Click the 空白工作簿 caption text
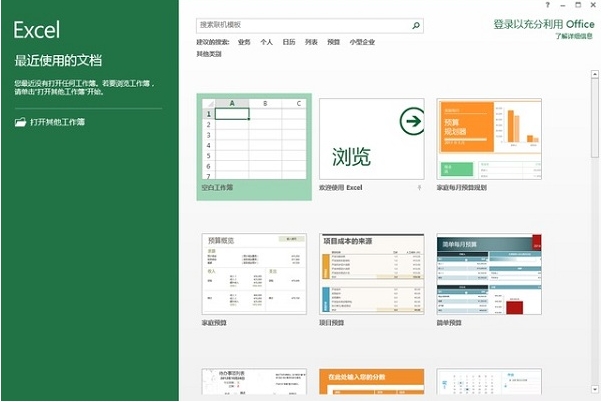The height and width of the screenshot is (402, 610). [217, 188]
